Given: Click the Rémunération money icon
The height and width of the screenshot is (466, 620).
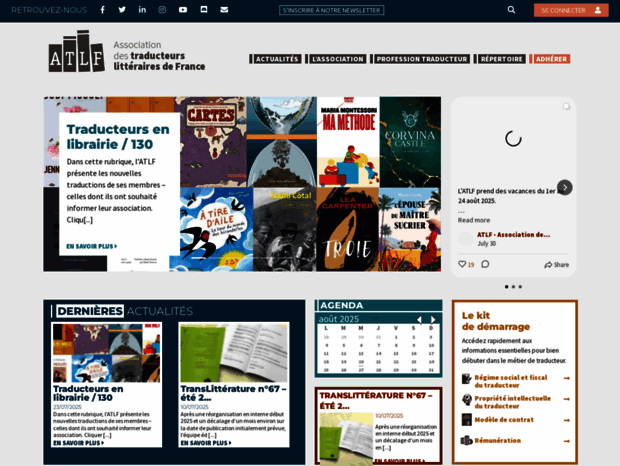Looking at the screenshot, I should click(467, 440).
